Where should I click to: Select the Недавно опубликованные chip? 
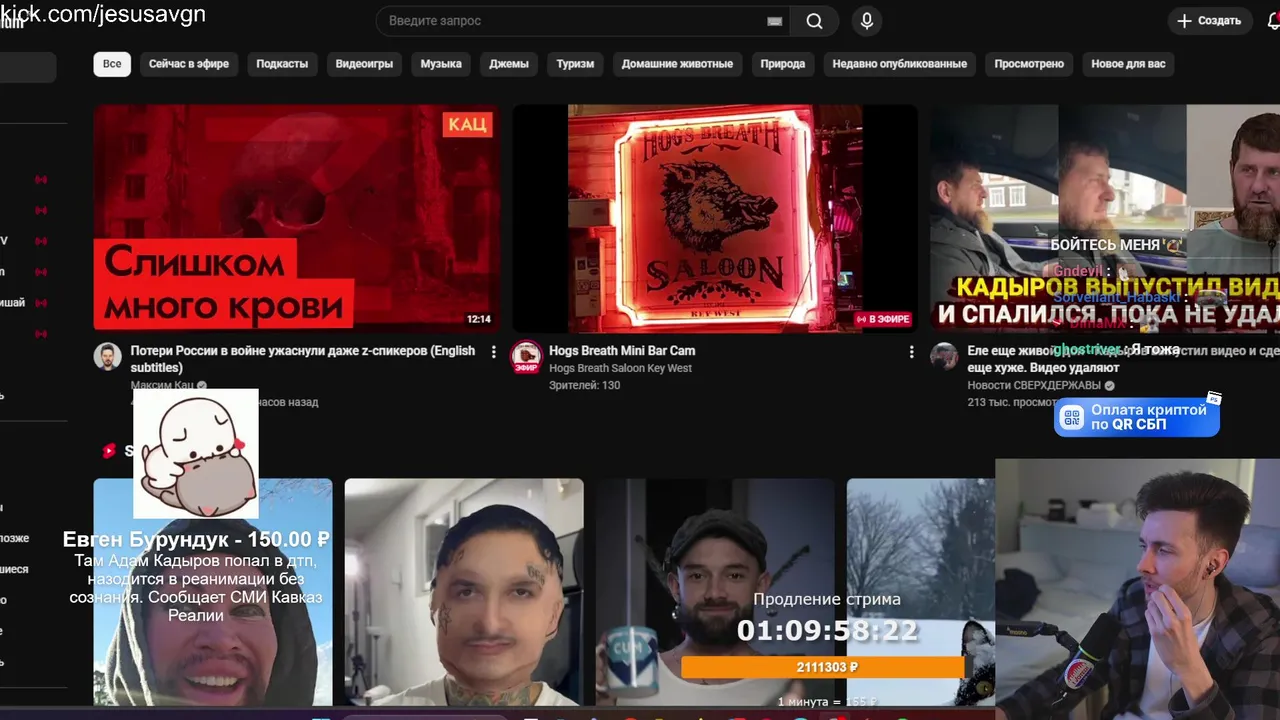click(899, 64)
